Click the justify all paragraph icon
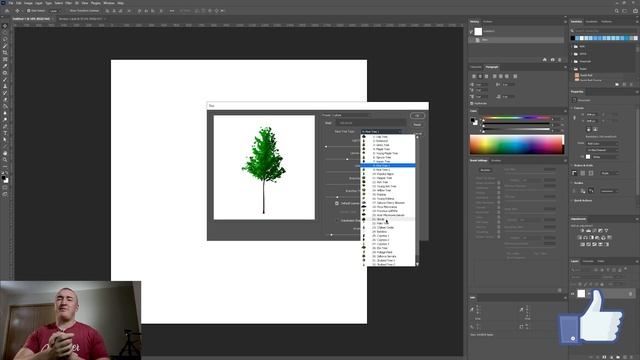This screenshot has height=360, width=640. click(515, 76)
